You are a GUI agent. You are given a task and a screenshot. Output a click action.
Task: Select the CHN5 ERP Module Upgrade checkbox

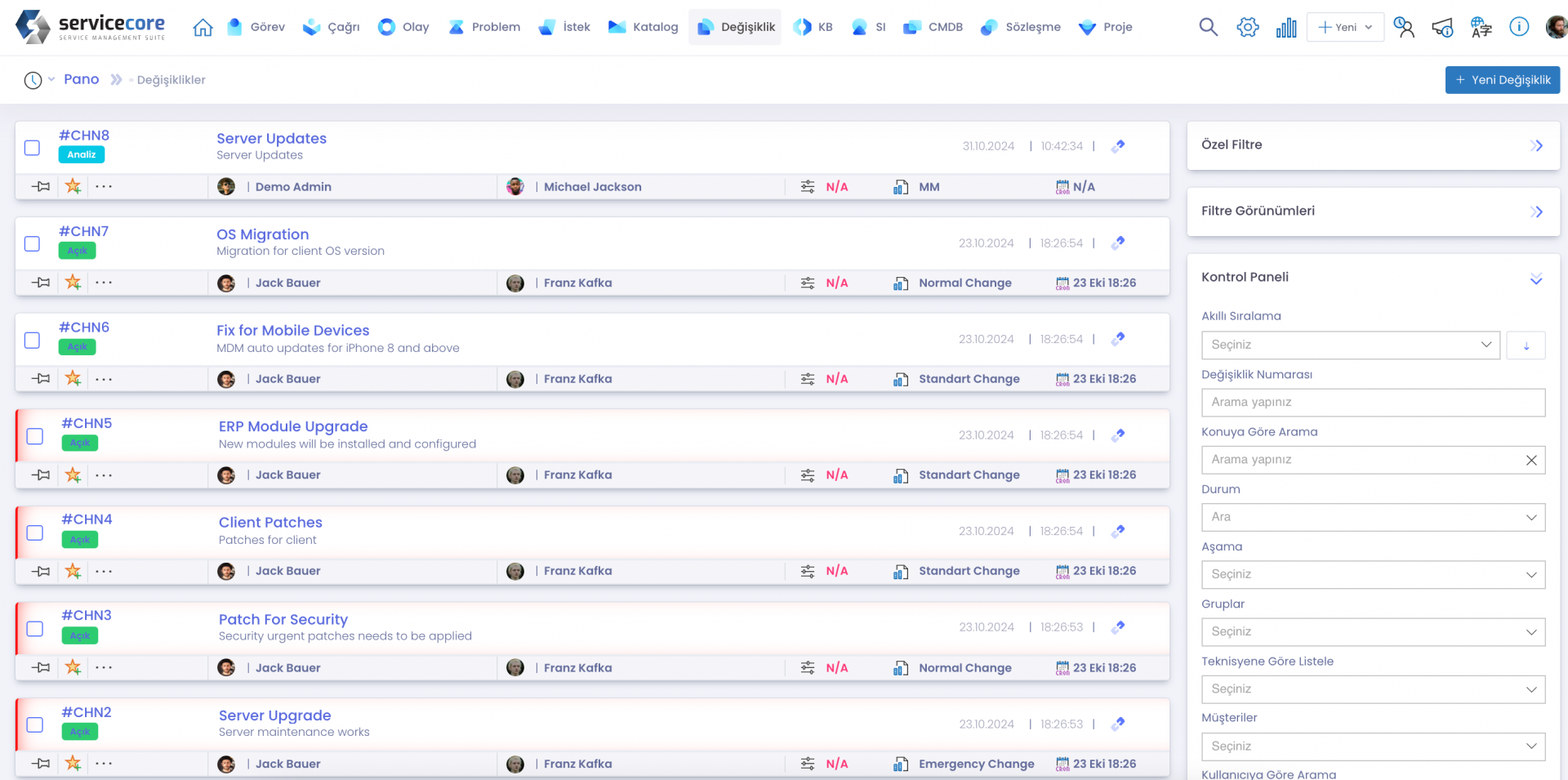(35, 436)
